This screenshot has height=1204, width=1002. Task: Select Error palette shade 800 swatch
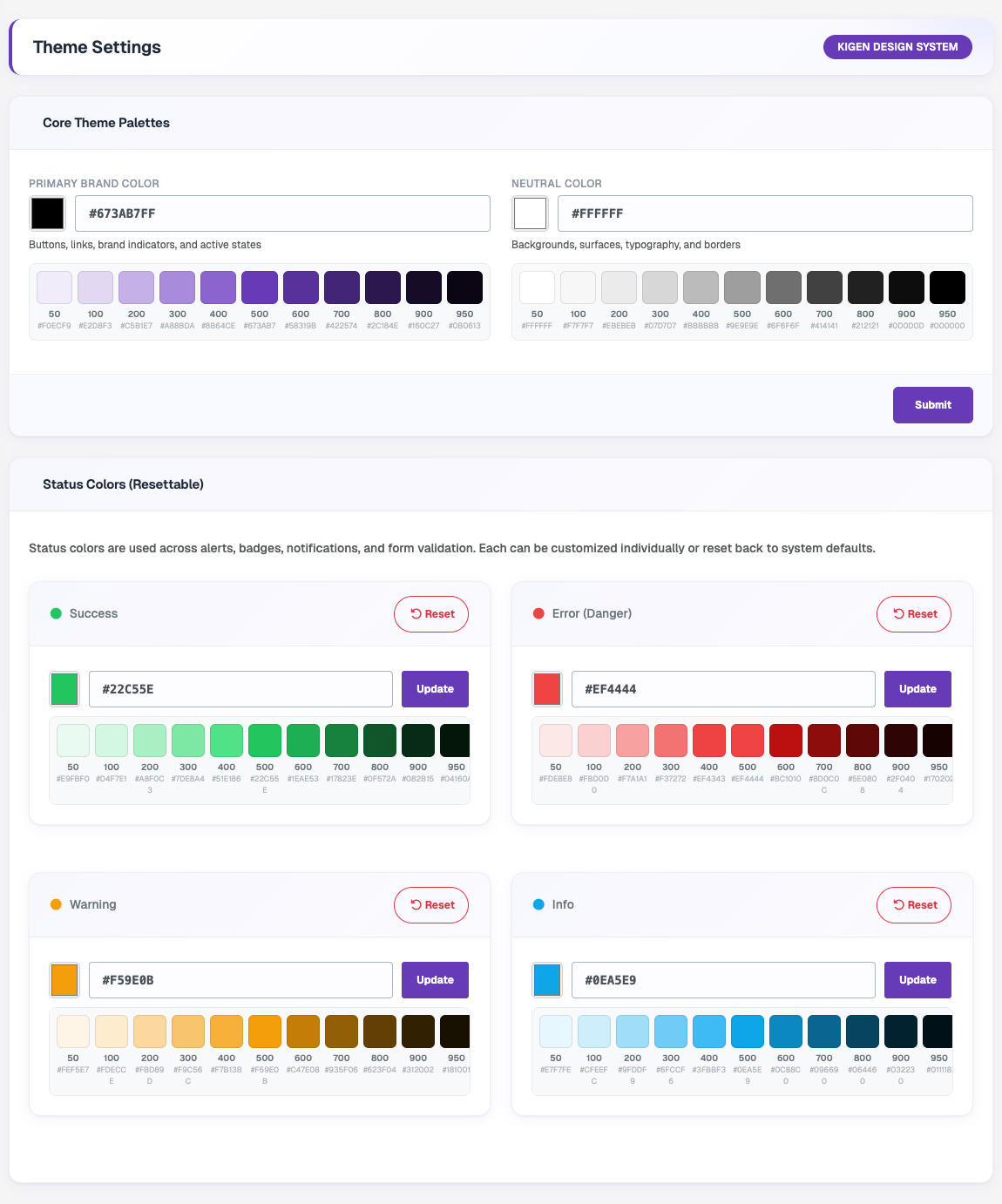click(x=863, y=741)
